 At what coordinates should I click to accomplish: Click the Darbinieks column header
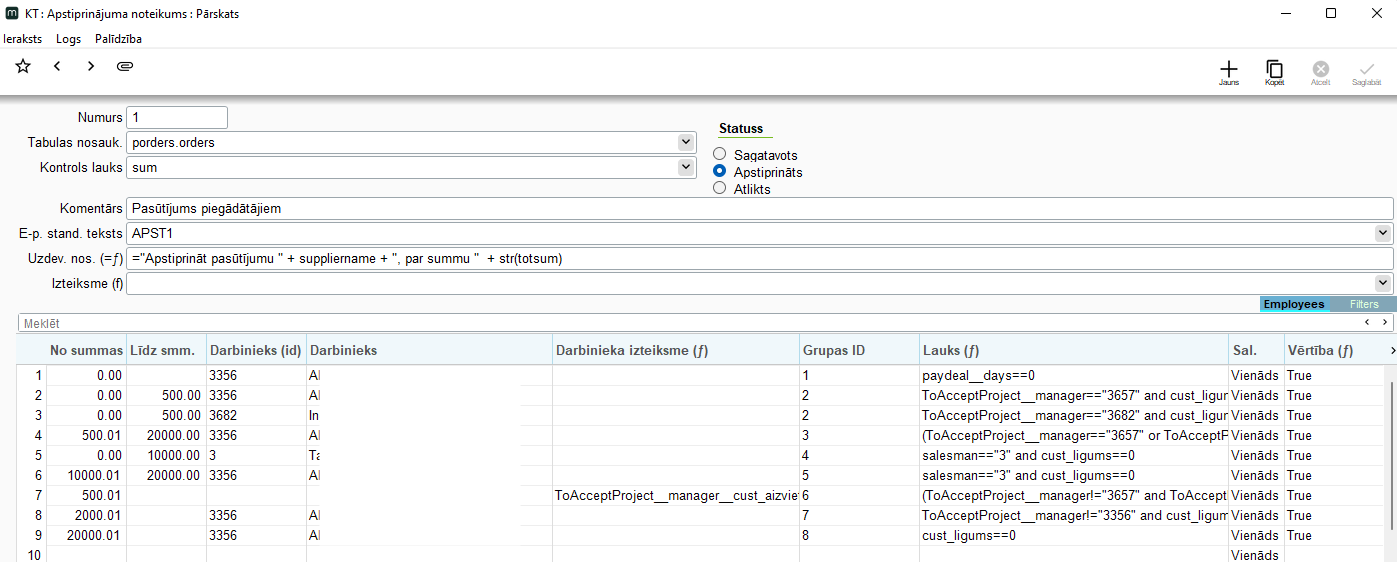(x=429, y=350)
